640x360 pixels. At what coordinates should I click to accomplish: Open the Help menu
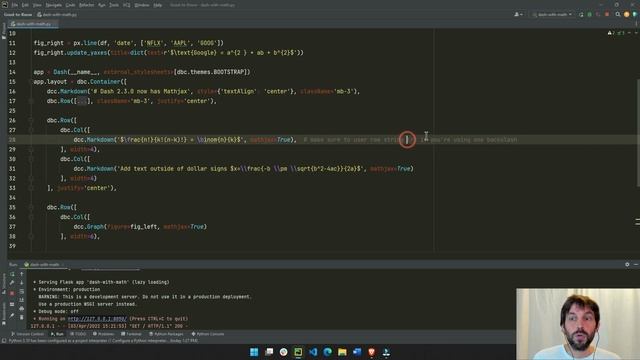158,5
